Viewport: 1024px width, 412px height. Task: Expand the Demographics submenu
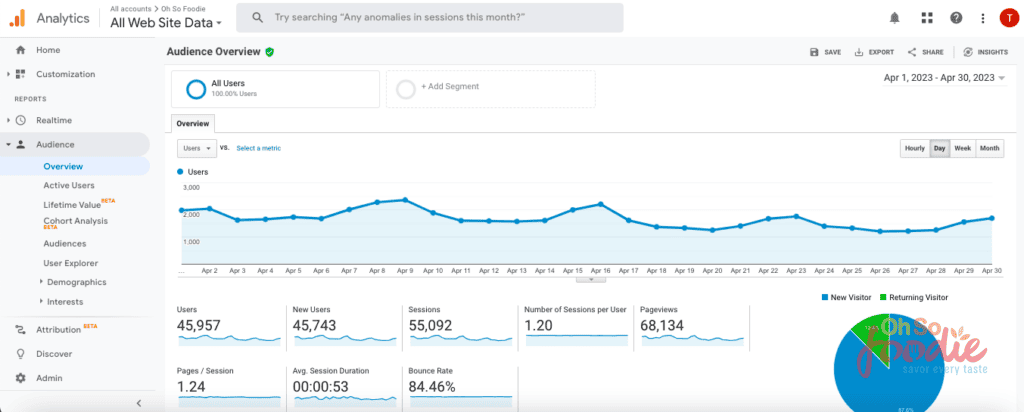click(41, 282)
